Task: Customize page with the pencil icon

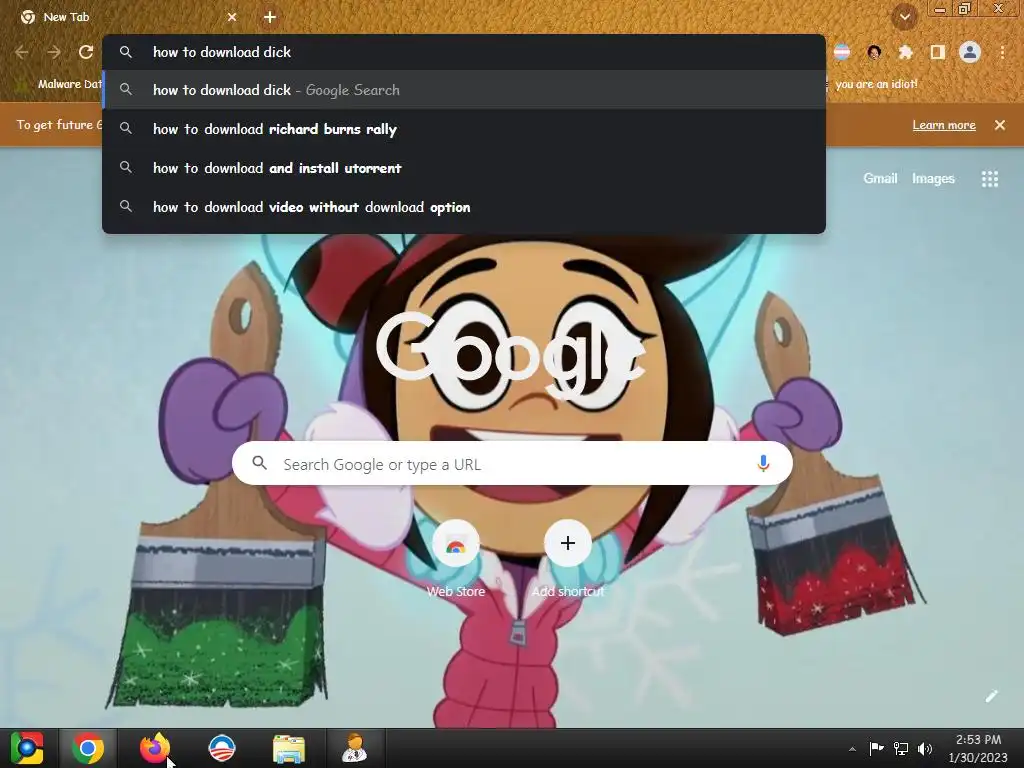Action: tap(991, 696)
